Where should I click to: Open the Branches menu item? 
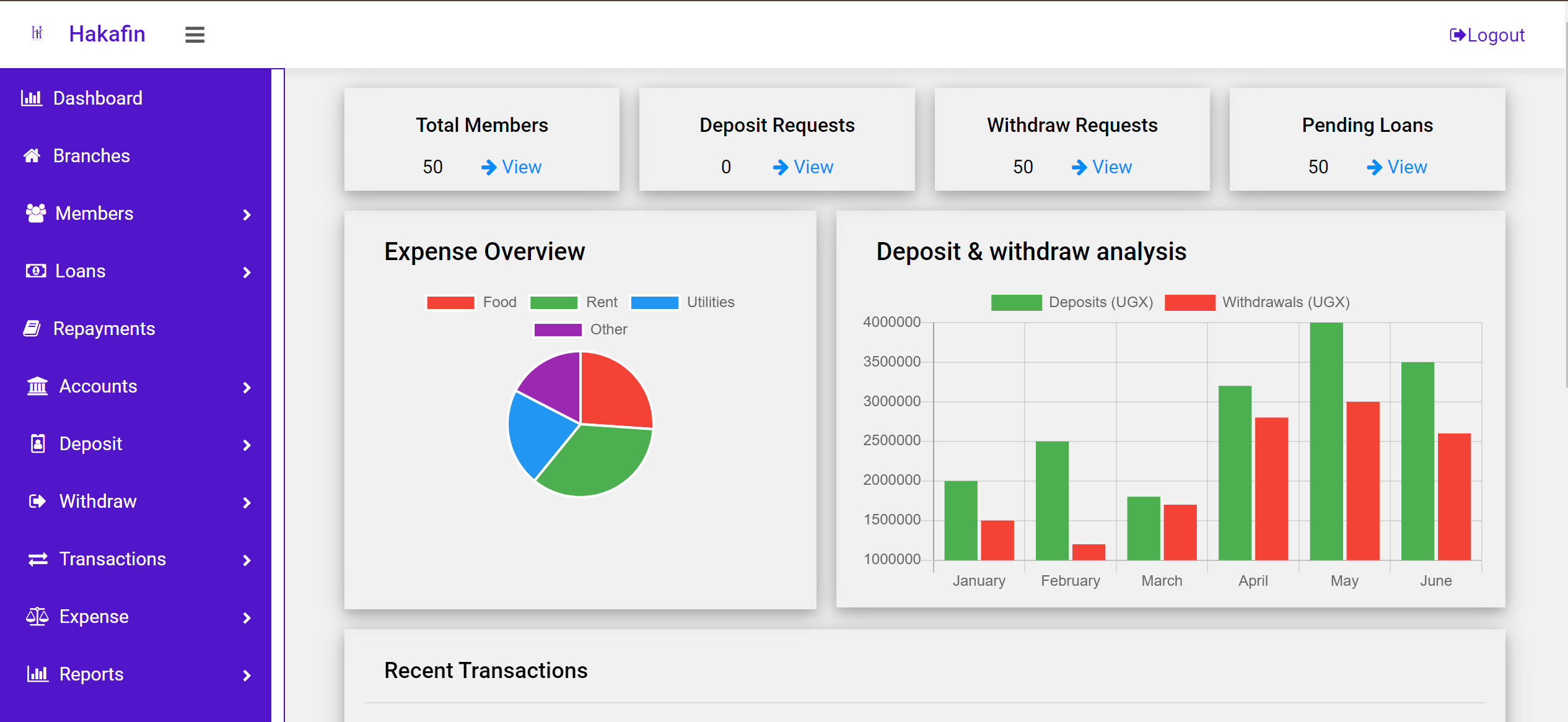click(136, 155)
